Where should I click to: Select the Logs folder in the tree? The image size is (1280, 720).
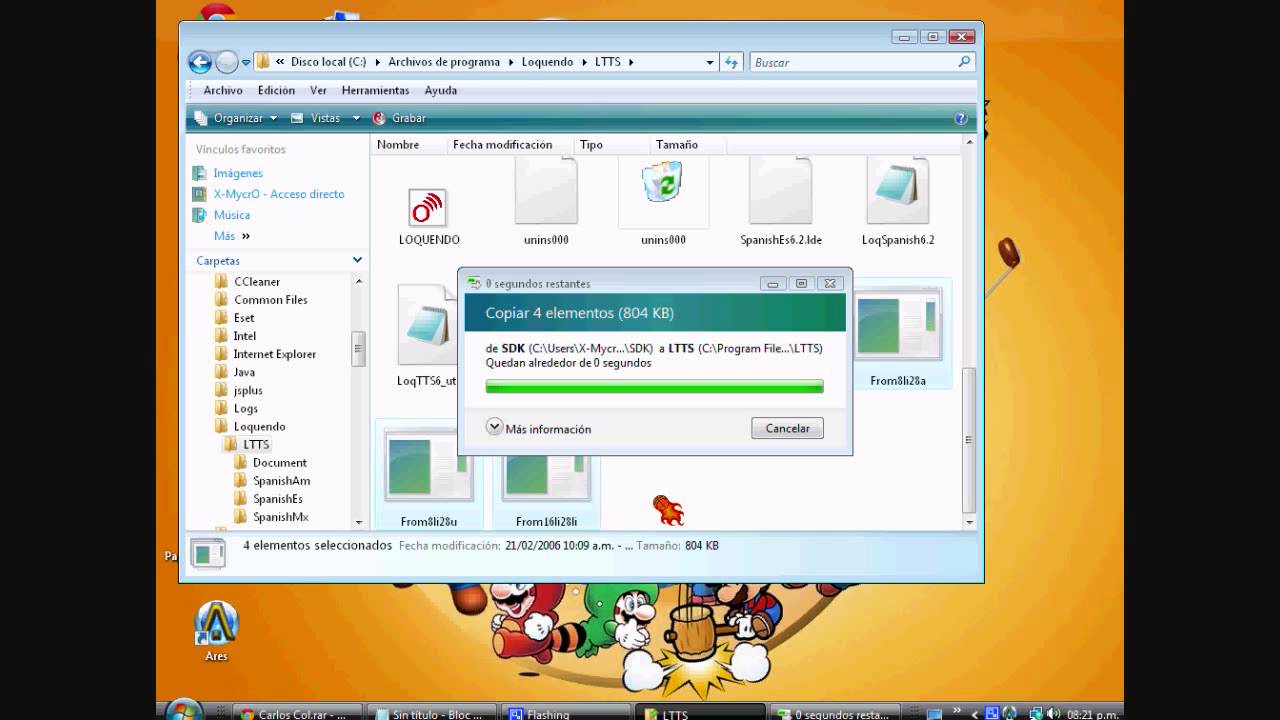point(245,408)
